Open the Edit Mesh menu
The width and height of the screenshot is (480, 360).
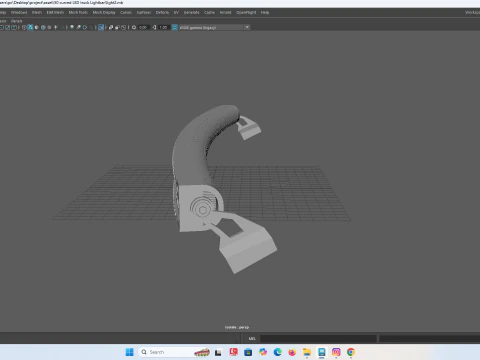55,12
